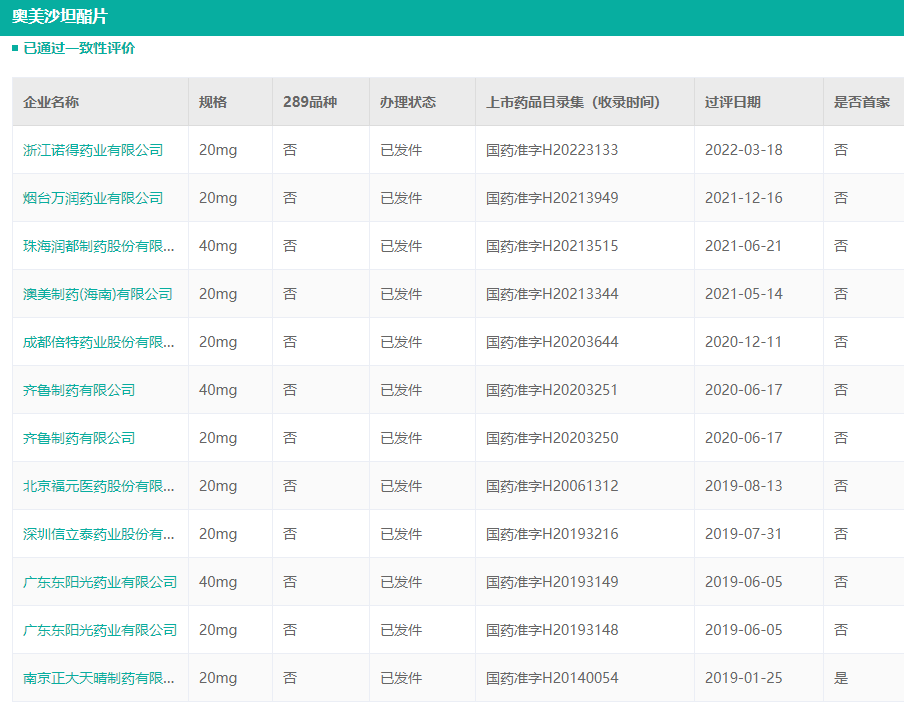
Task: Open the 南京正大天晴制药 company link
Action: pos(99,678)
